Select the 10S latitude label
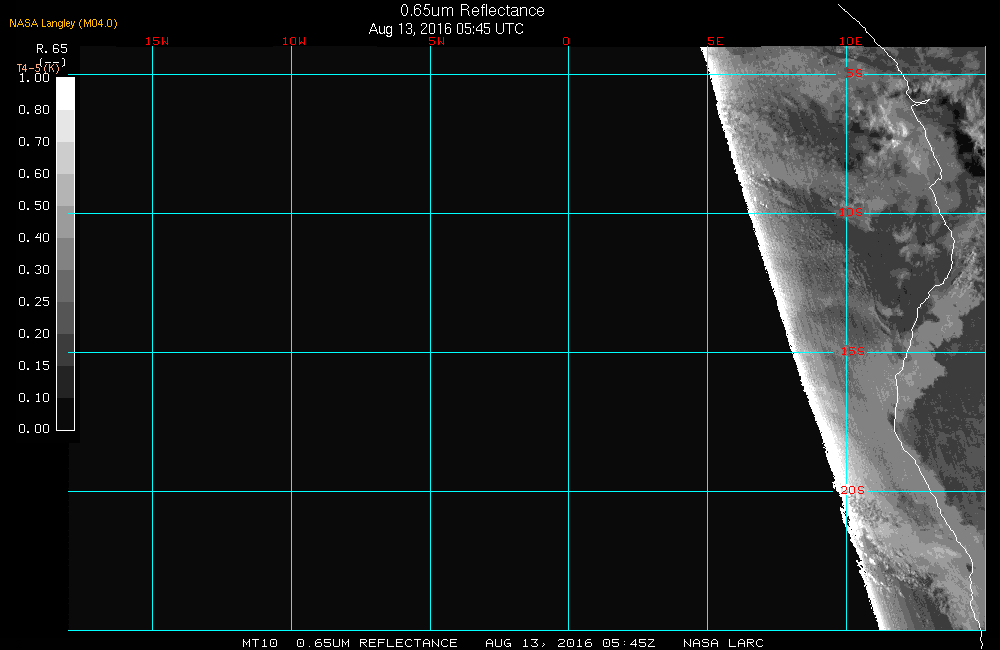The image size is (1000, 650). [850, 212]
